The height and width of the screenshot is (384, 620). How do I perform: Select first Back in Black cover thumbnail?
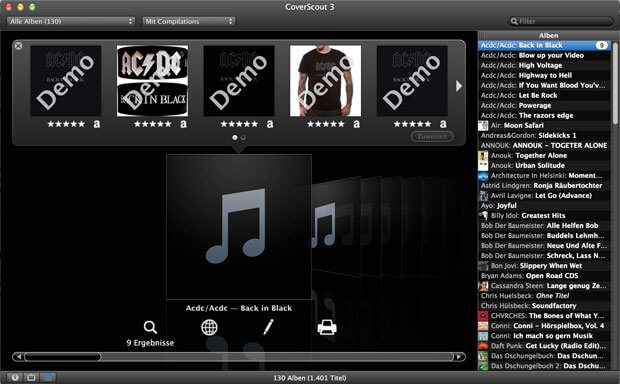tap(66, 81)
